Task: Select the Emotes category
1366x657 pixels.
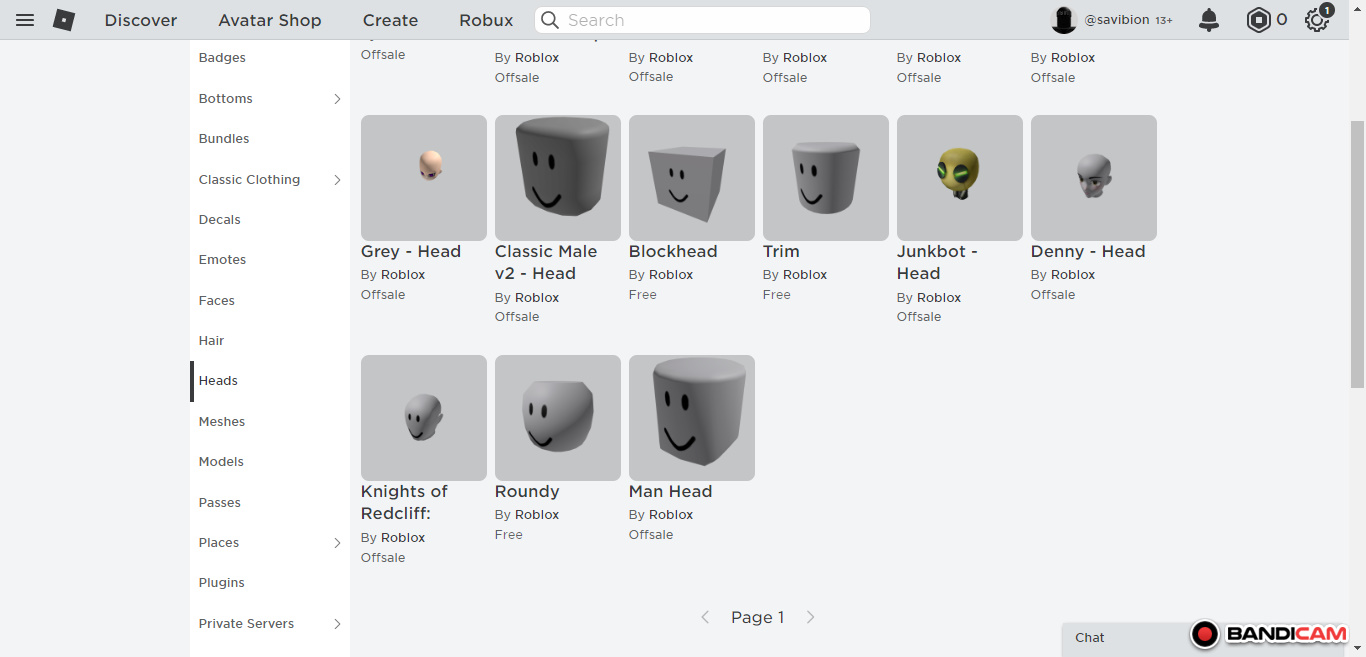Action: [222, 260]
